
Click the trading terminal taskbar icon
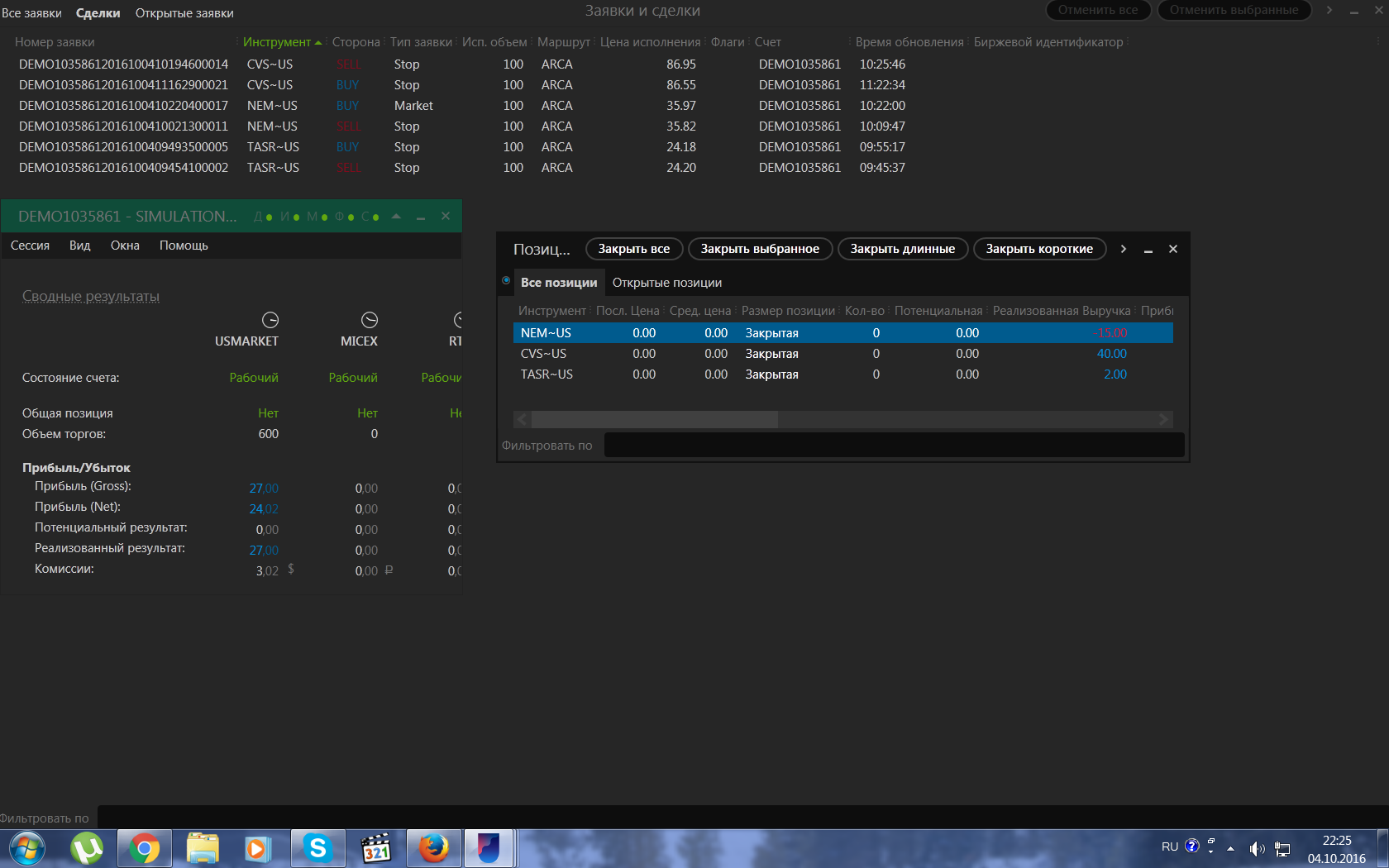coord(489,848)
